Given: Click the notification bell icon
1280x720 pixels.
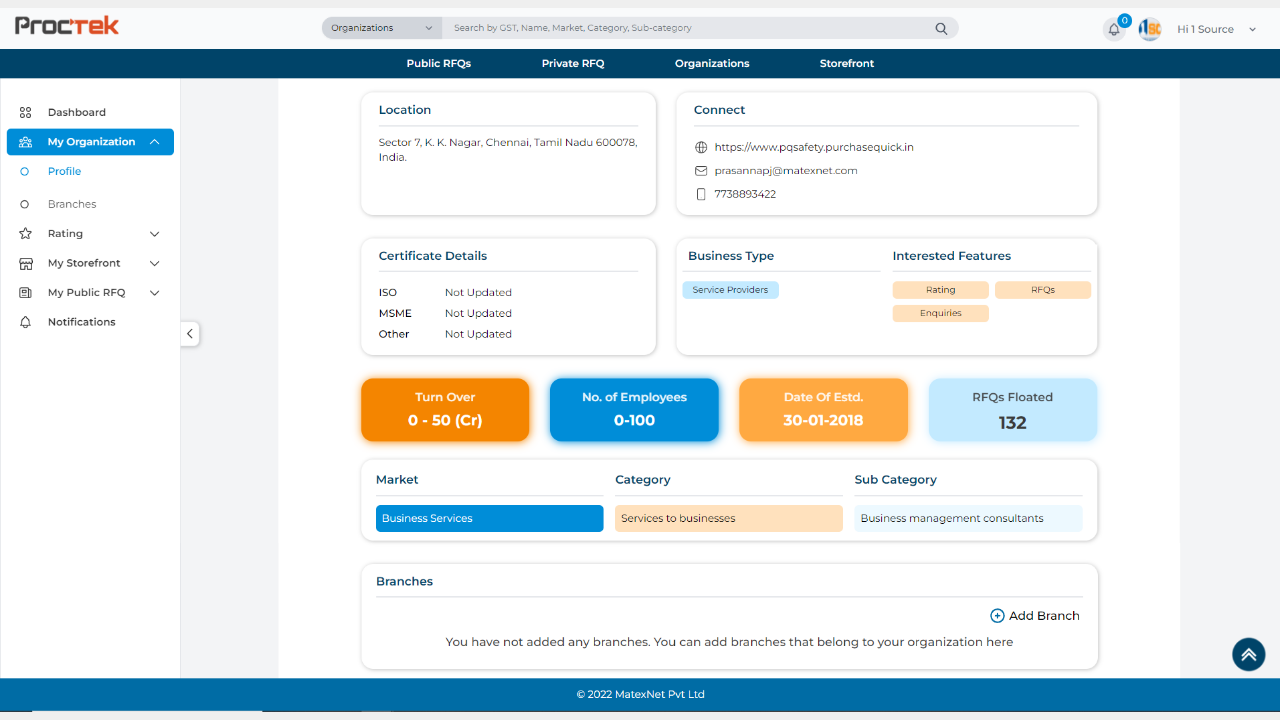Looking at the screenshot, I should click(1114, 30).
